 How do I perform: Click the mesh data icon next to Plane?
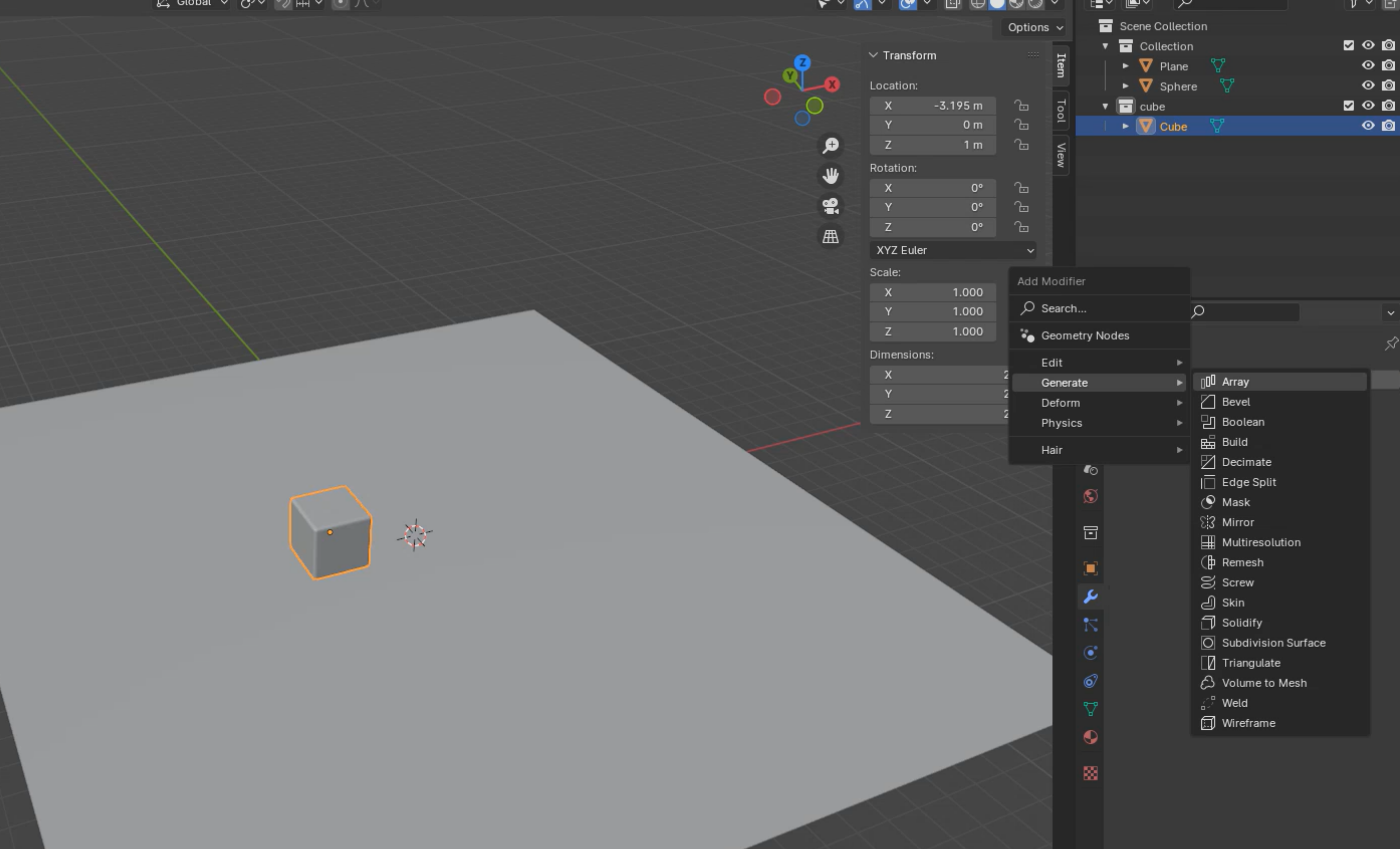tap(1218, 66)
